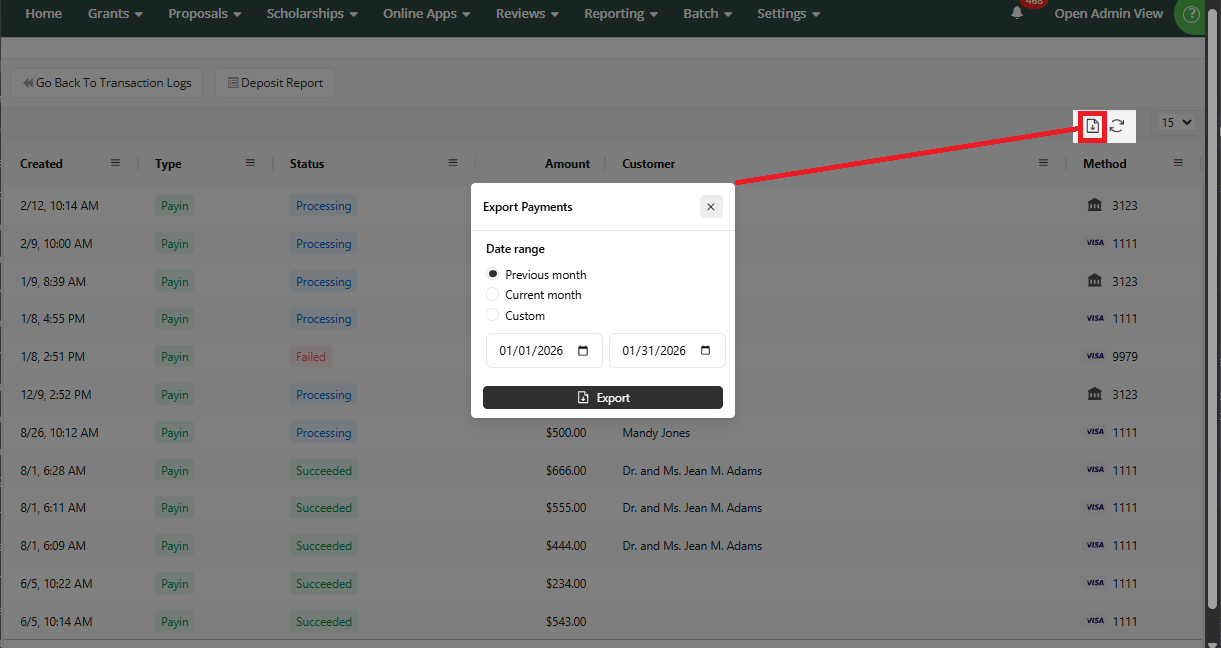
Task: Click Visa icon in the 1/8 4:55 PM row
Action: point(1094,318)
